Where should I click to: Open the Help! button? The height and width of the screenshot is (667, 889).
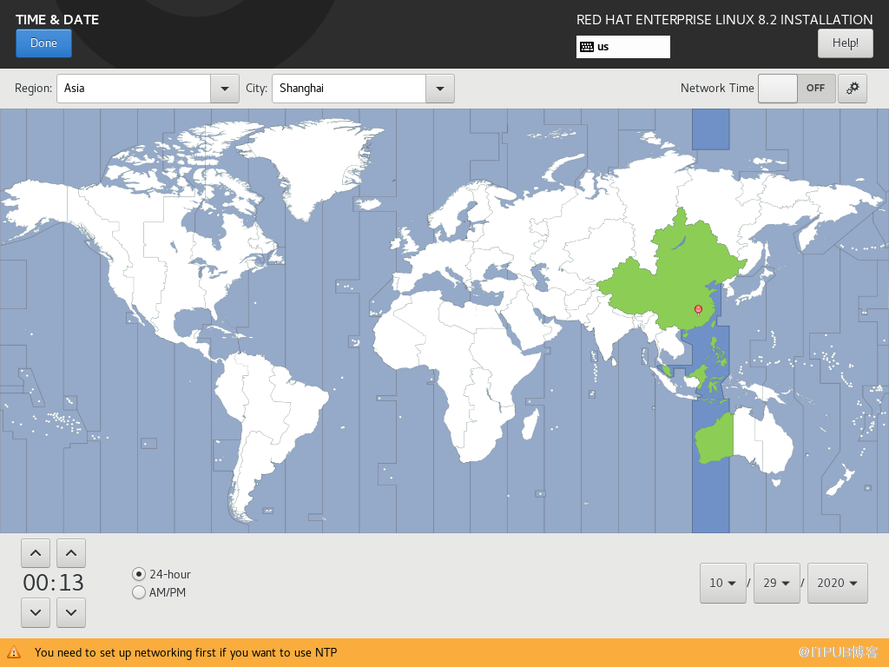845,43
